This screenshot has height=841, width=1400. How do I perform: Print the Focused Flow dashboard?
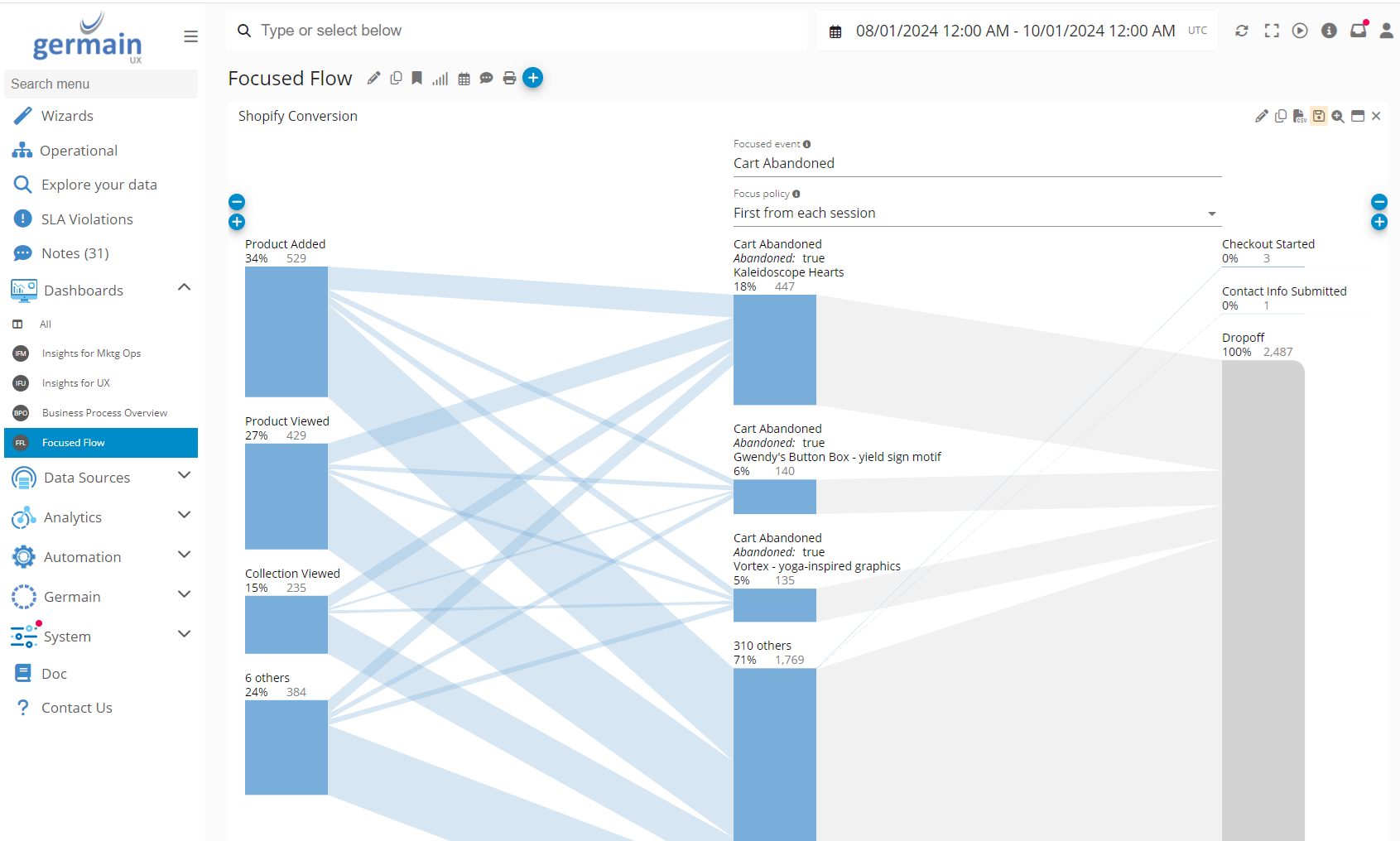(x=509, y=78)
